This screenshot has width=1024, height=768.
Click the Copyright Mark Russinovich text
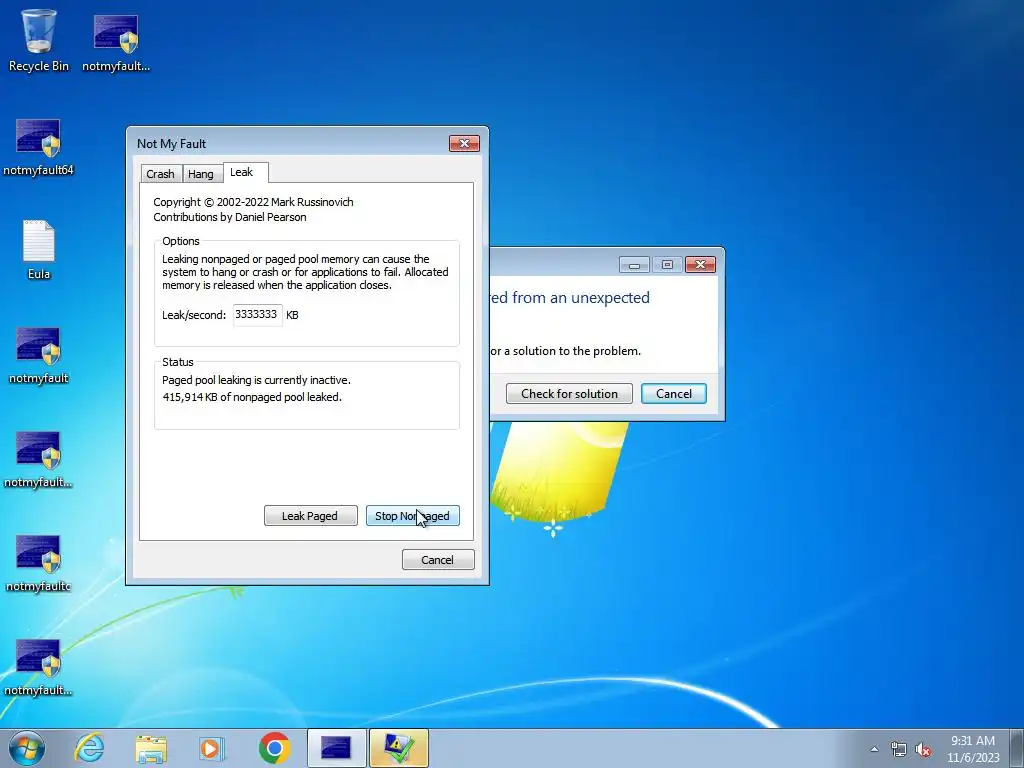[x=253, y=202]
